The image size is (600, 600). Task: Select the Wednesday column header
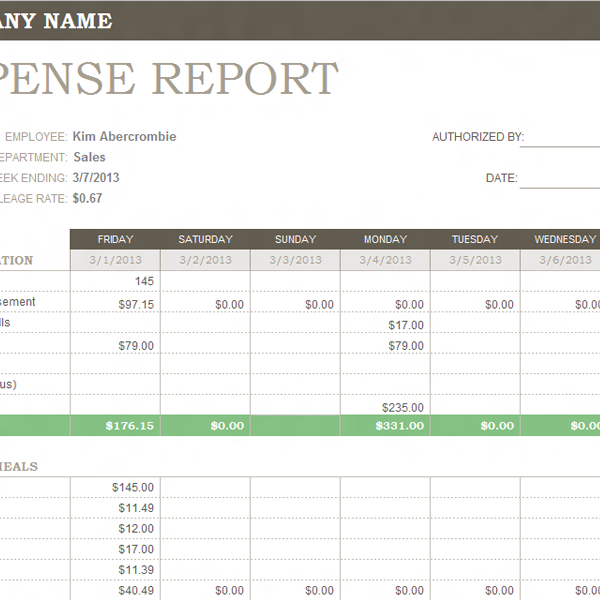coord(564,239)
